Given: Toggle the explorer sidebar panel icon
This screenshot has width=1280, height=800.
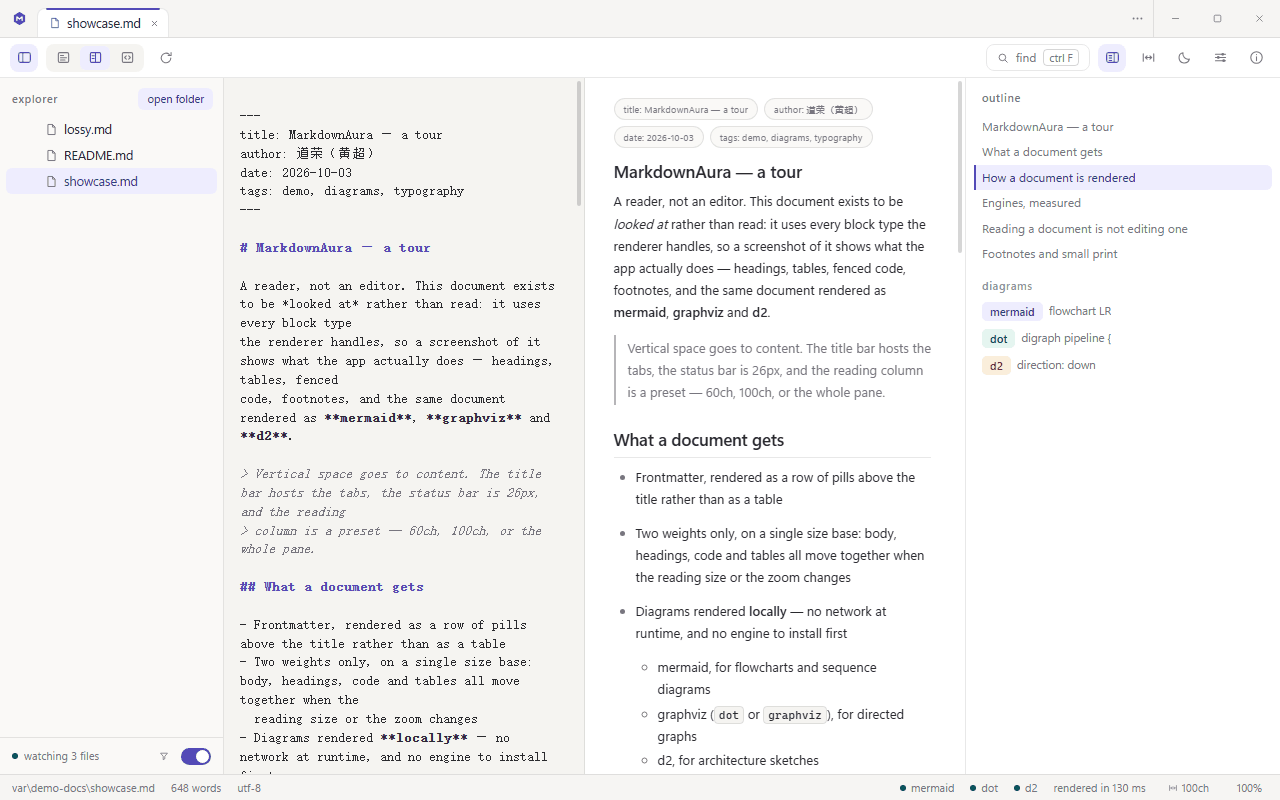Looking at the screenshot, I should coord(25,58).
